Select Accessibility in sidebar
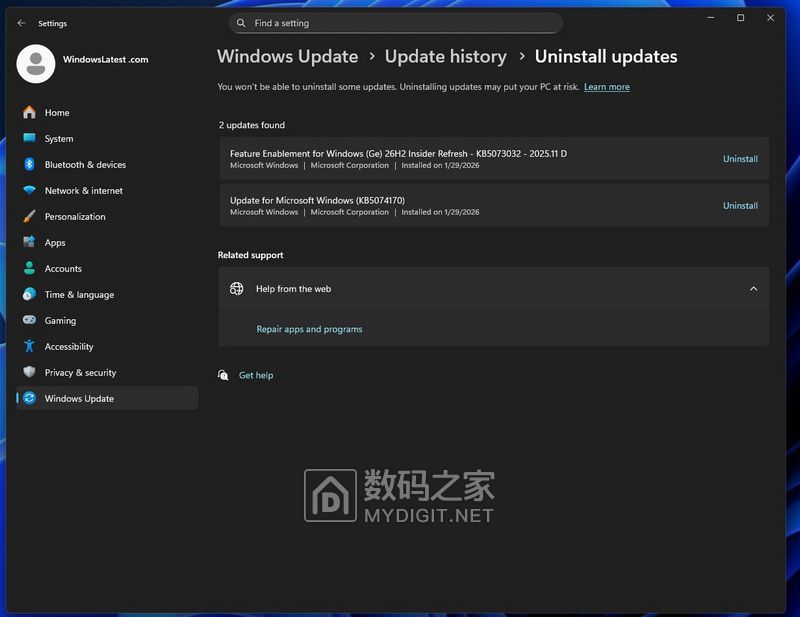 pyautogui.click(x=107, y=347)
